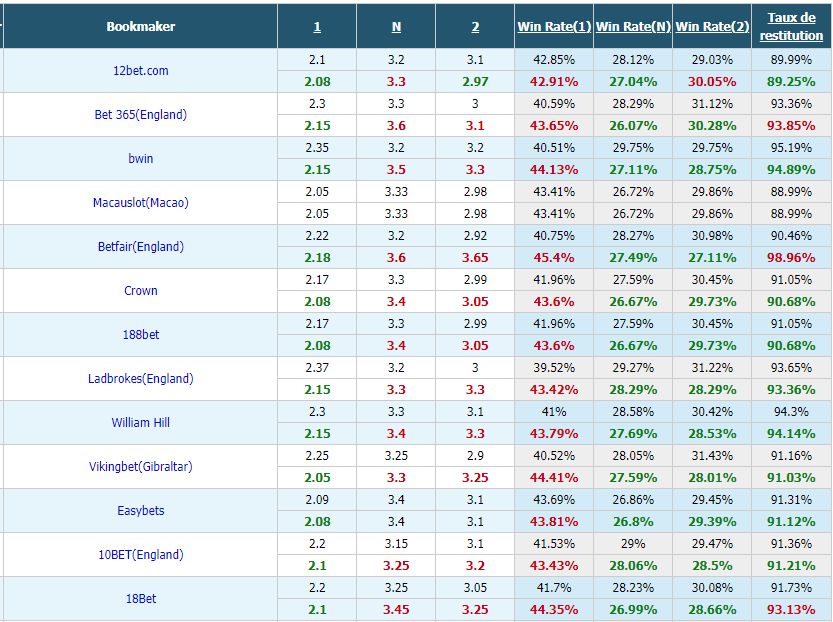The width and height of the screenshot is (833, 622).
Task: Open the 188bet bookmaker link
Action: pos(141,335)
